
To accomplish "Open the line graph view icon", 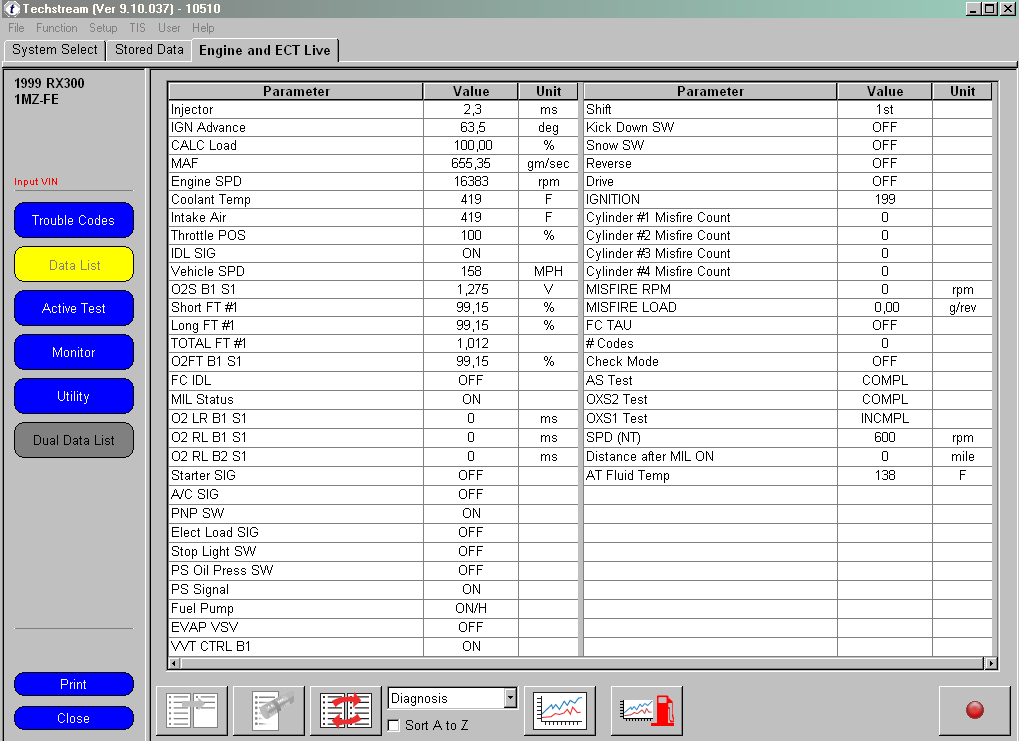I will coord(560,710).
